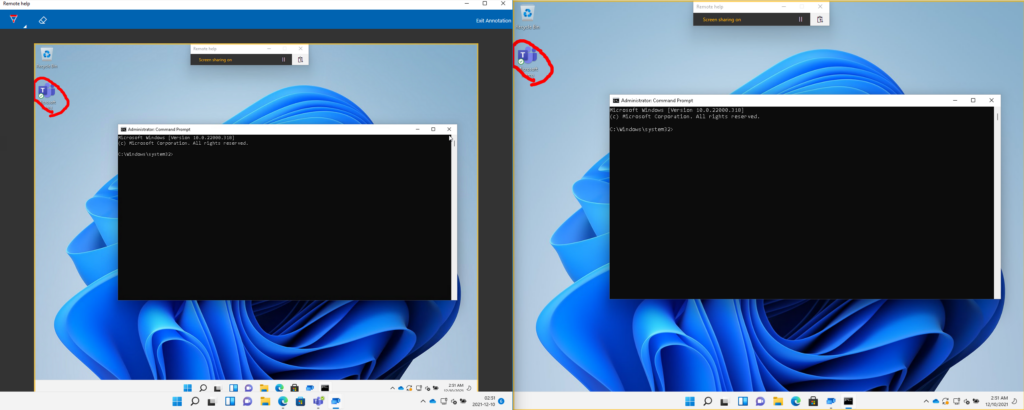Open Microsoft Edge in the viewer's mirrored taskbar
The width and height of the screenshot is (1024, 410).
click(279, 388)
